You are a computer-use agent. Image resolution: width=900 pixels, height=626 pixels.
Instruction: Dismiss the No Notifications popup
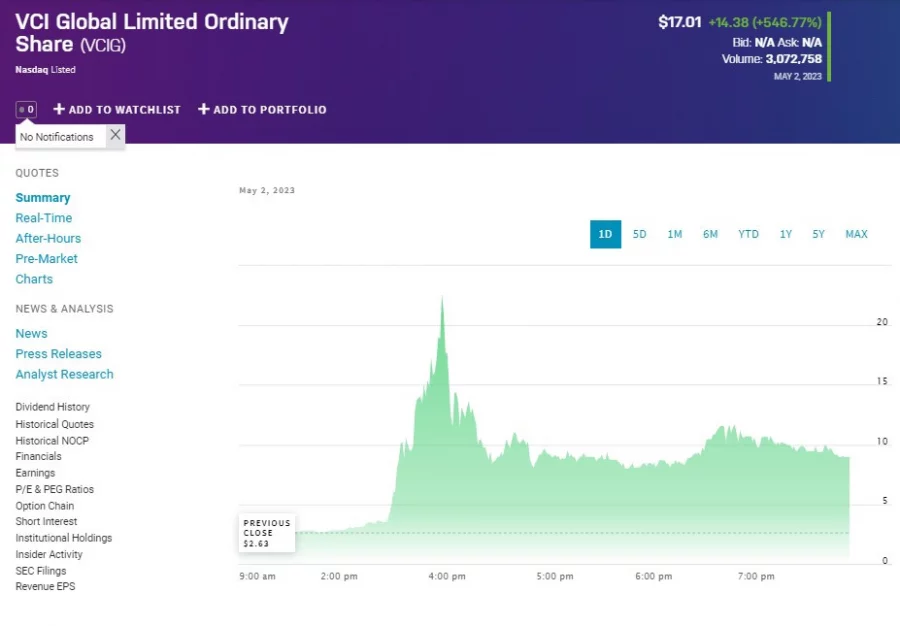coord(114,134)
